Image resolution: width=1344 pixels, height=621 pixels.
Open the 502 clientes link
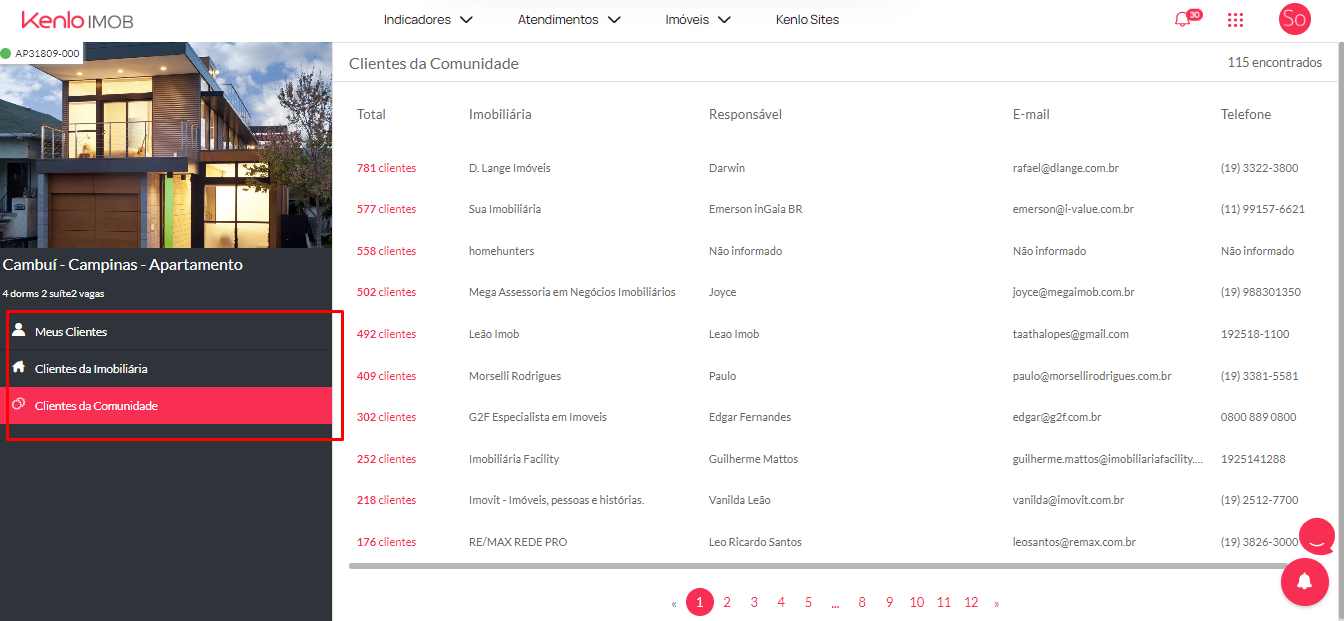pos(386,292)
